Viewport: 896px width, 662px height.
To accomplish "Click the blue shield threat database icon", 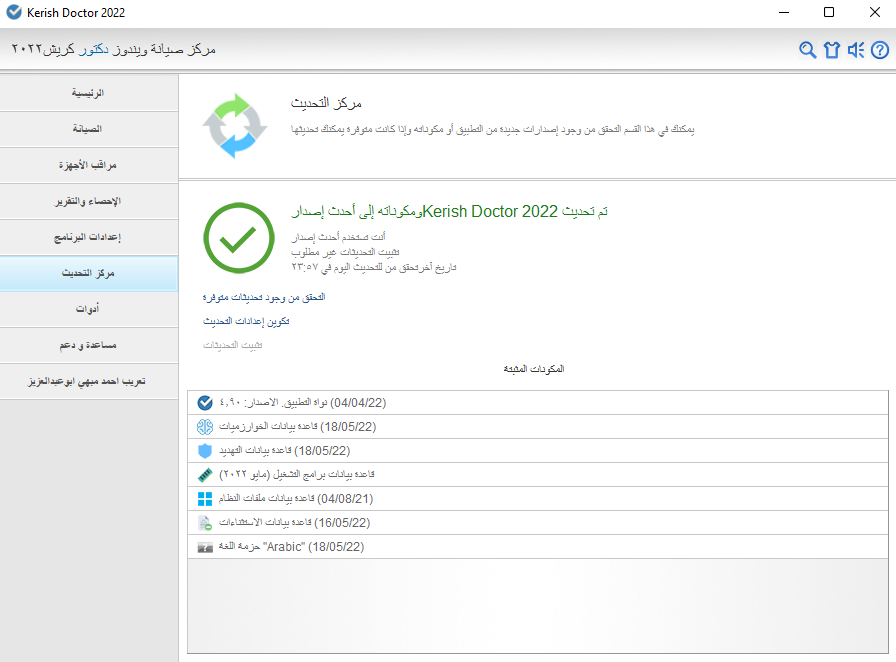I will 205,451.
